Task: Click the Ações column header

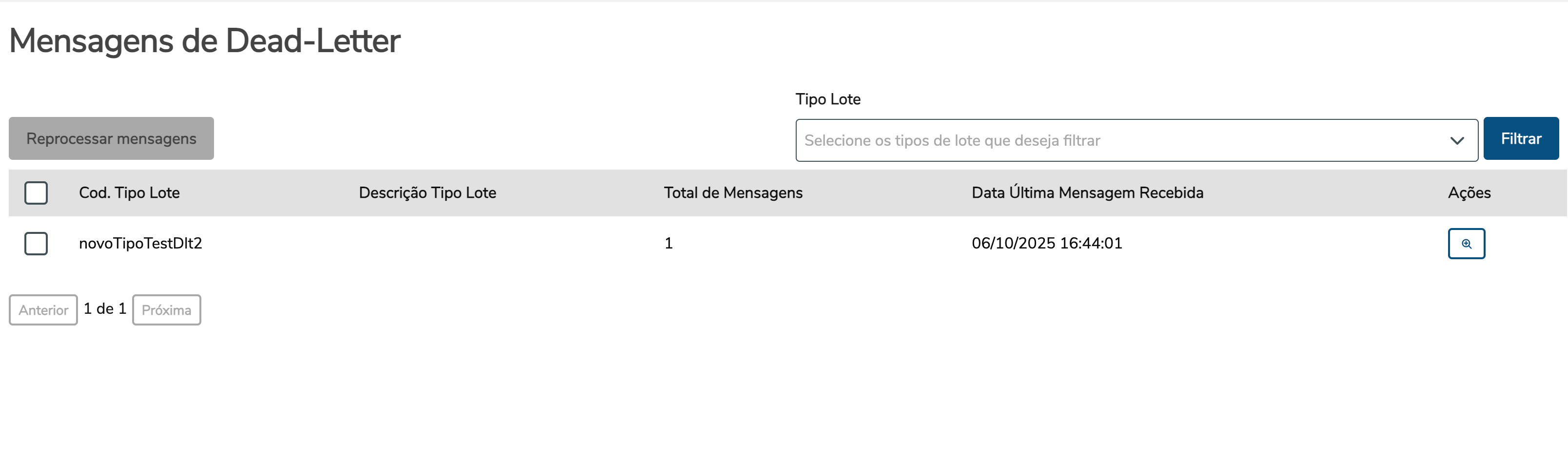Action: [1469, 193]
